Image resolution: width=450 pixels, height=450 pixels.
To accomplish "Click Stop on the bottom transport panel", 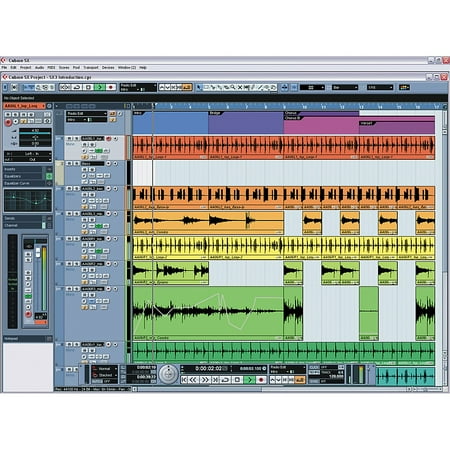I will tap(237, 380).
